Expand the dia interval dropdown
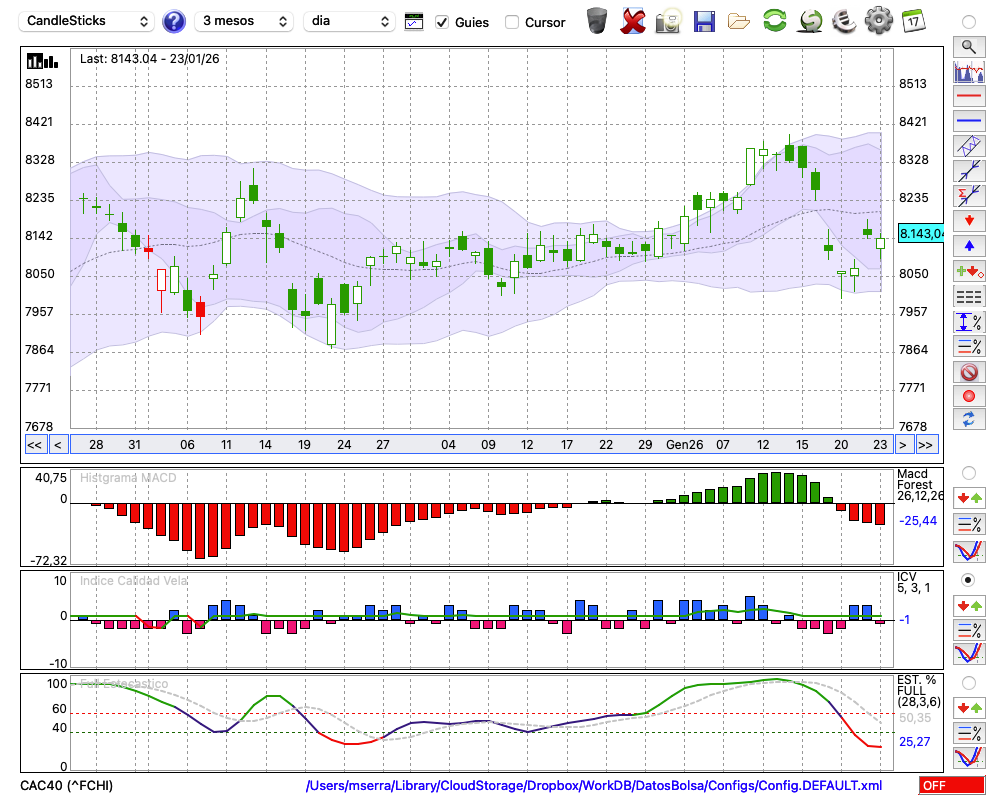 pos(350,21)
